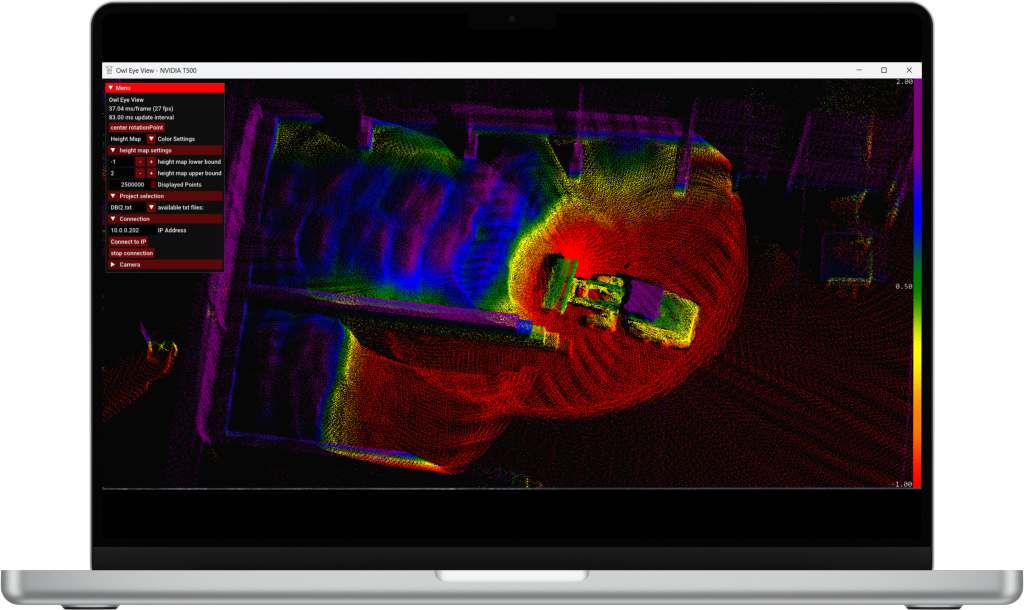Open the available txt files dropdown showing DBI2.txt

click(151, 207)
